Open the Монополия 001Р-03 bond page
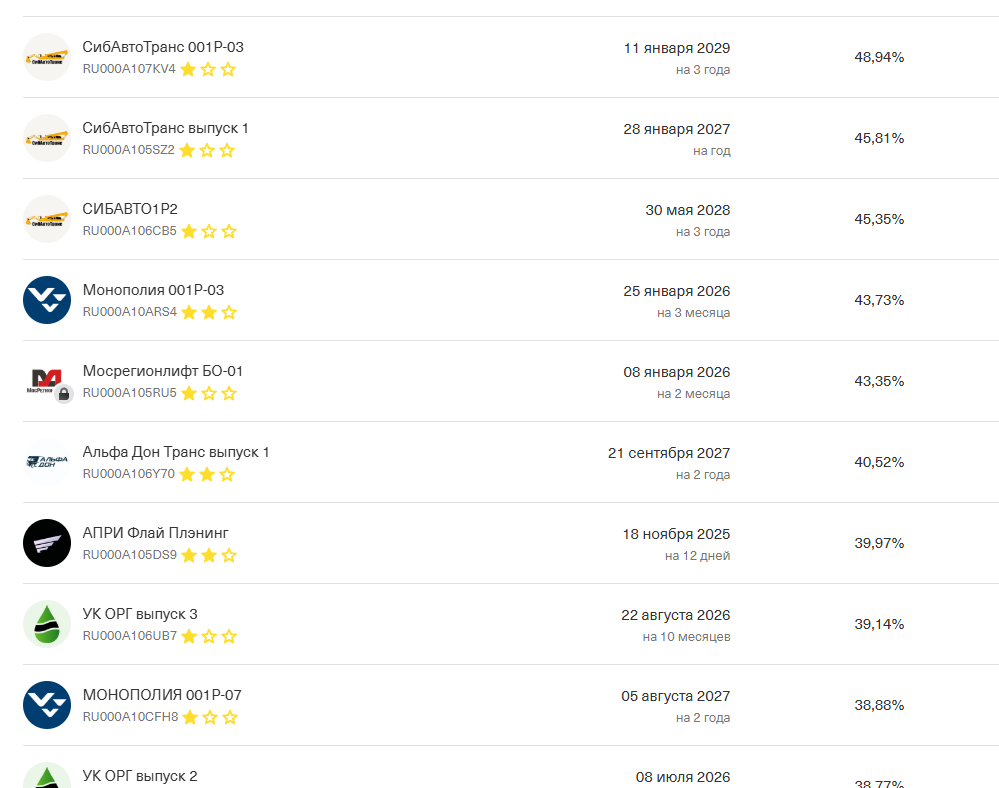Screen dimensions: 999x788 click(x=153, y=290)
